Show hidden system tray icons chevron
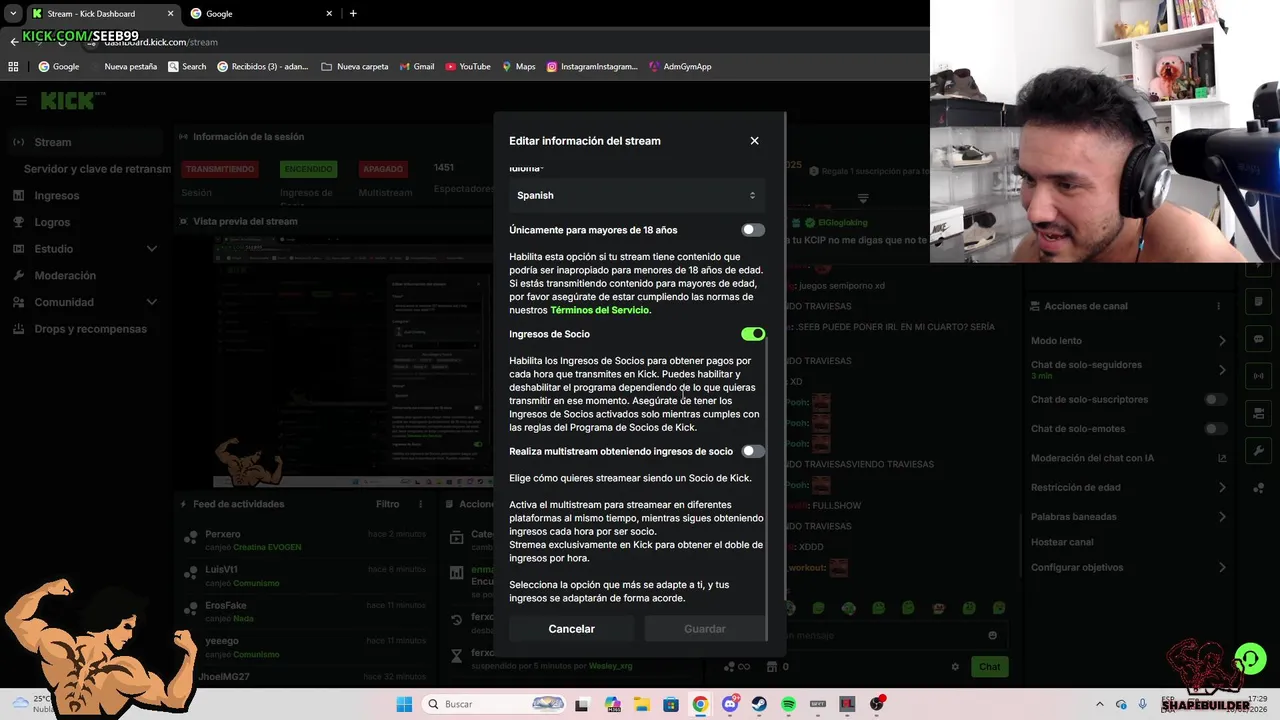1280x720 pixels. (1099, 704)
